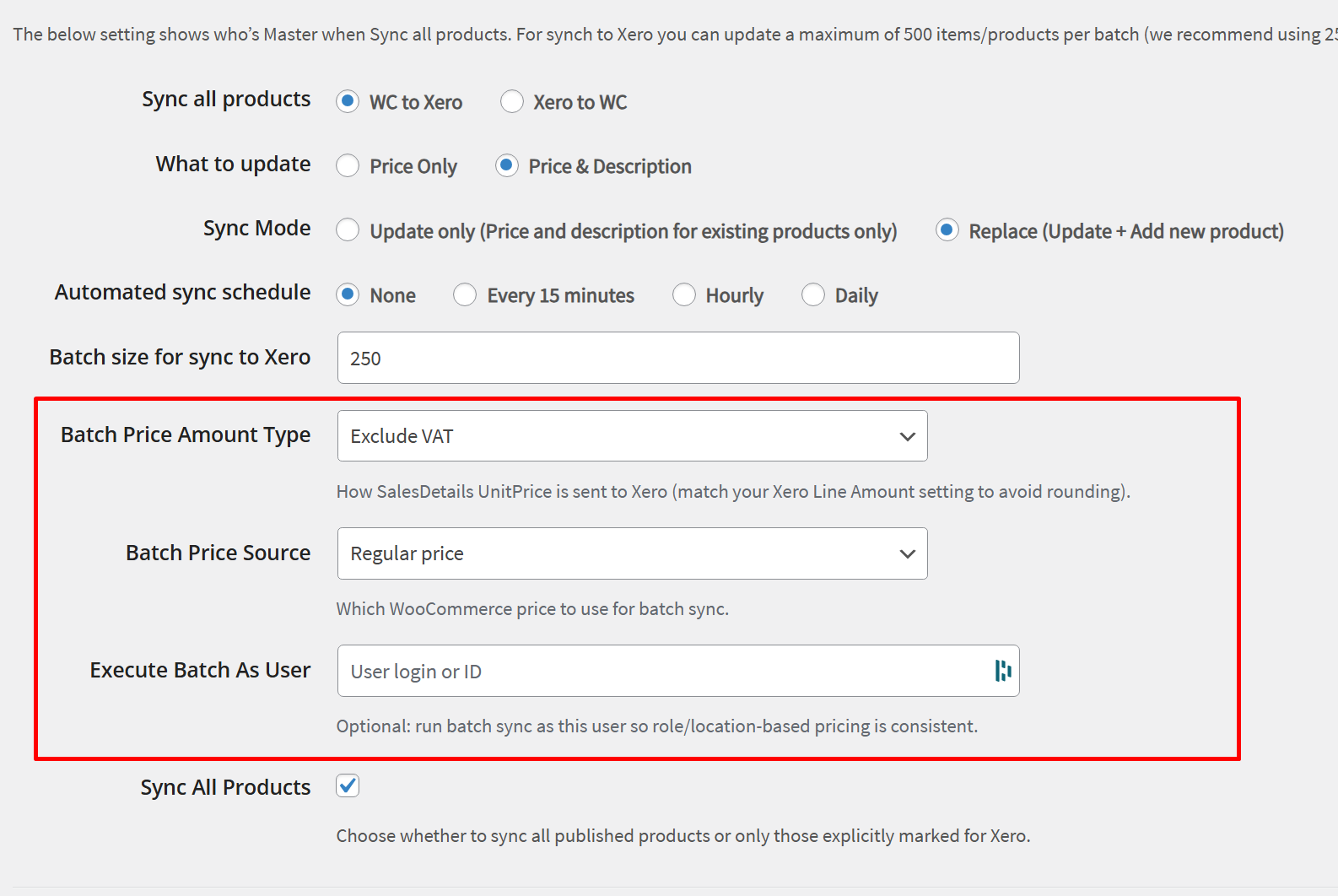Choose Price Only update option
This screenshot has width=1338, height=896.
pos(348,165)
